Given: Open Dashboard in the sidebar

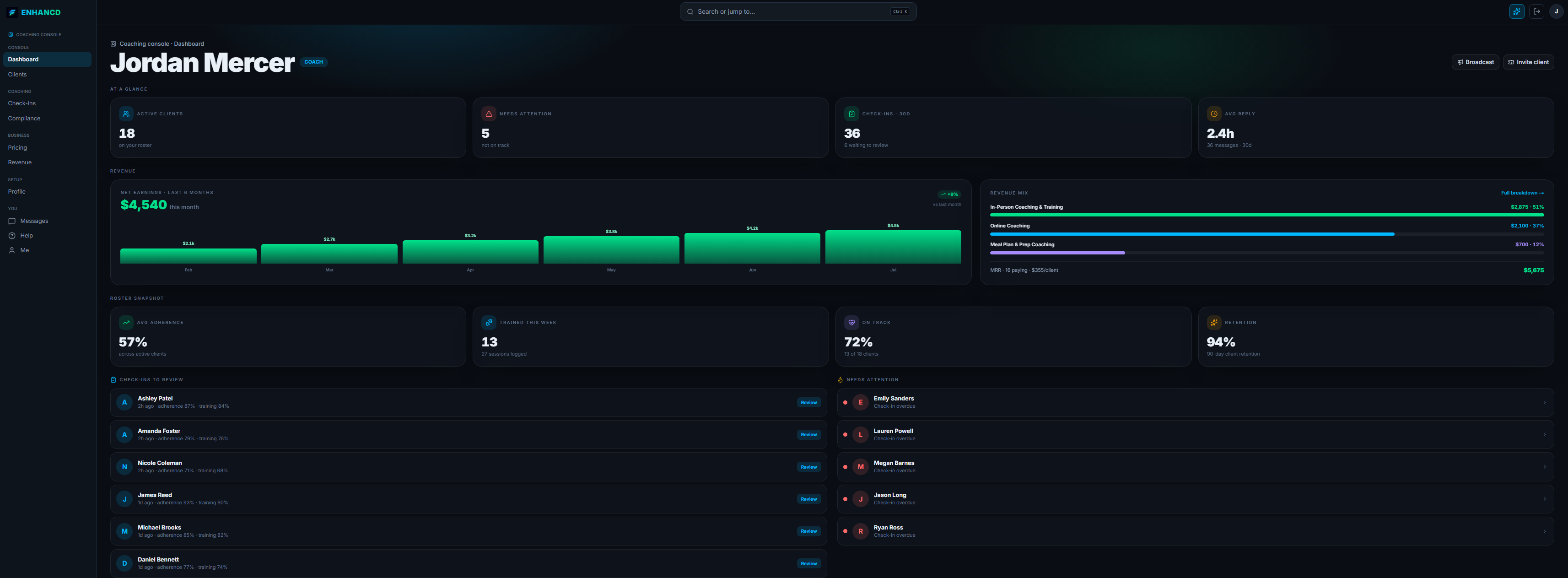Looking at the screenshot, I should [48, 59].
